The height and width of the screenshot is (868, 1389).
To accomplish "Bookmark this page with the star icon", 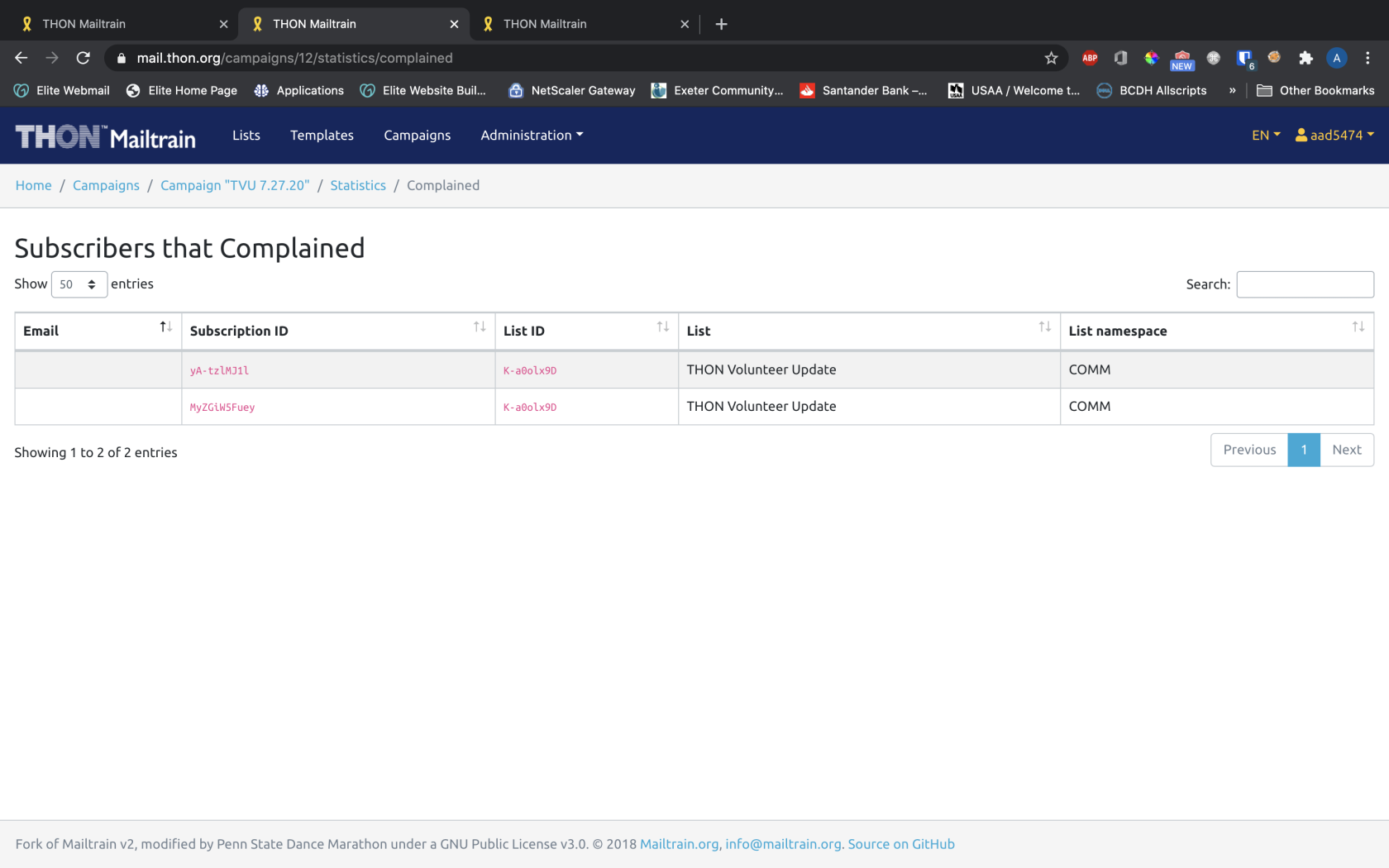I will coord(1051,58).
